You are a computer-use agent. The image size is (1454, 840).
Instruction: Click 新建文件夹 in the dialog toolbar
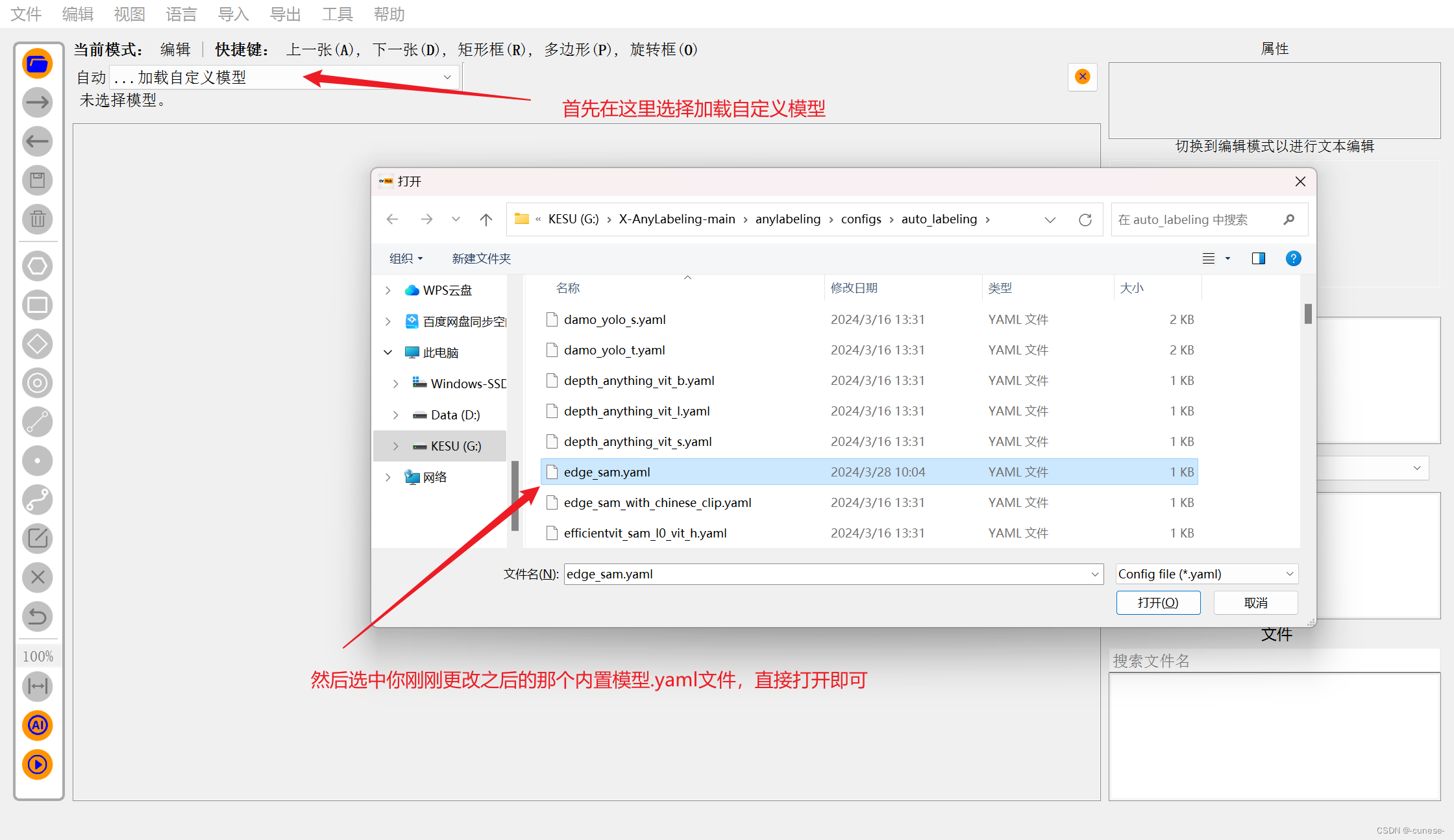[x=481, y=258]
